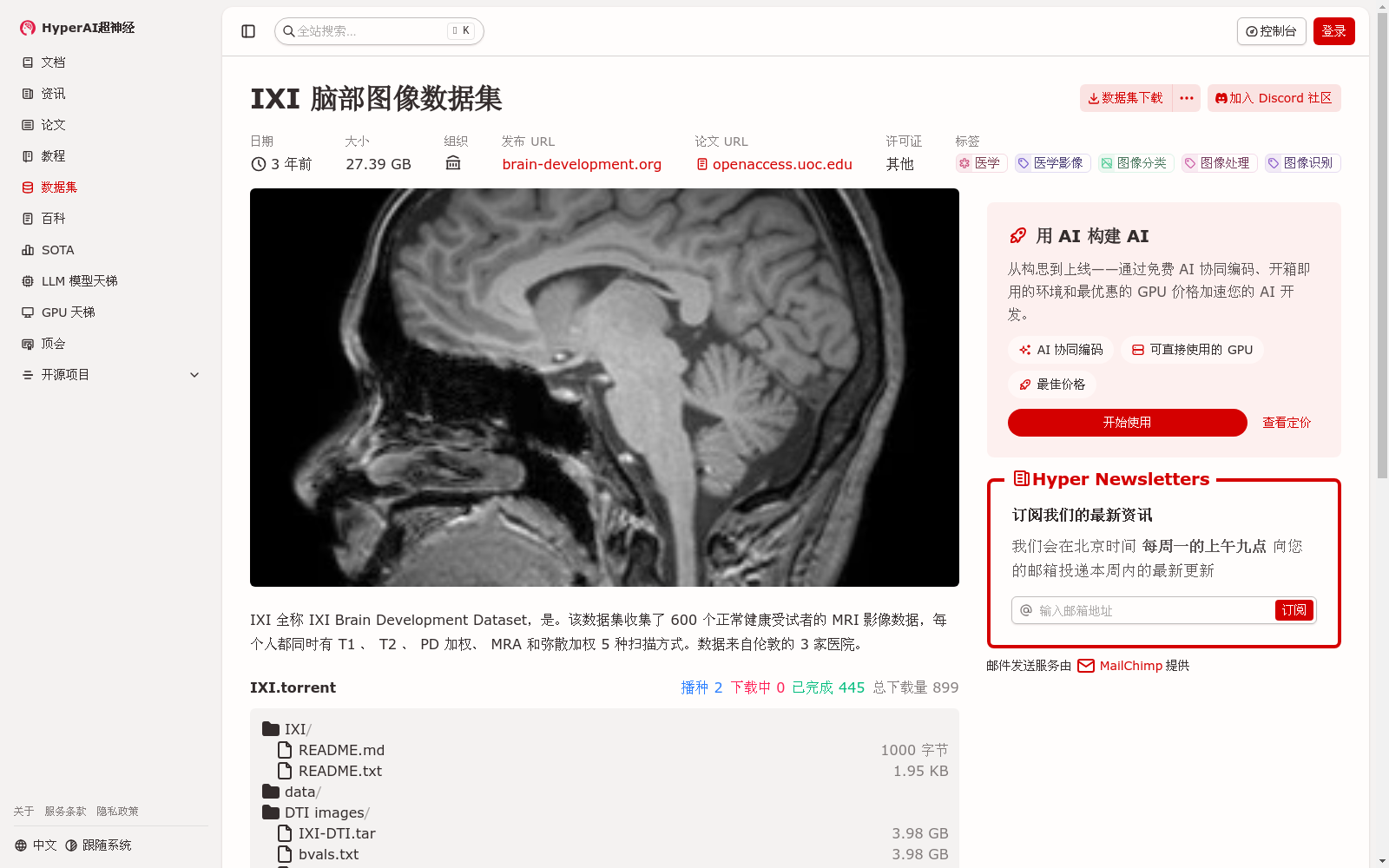Viewport: 1389px width, 868px height.
Task: Open the brain-development.org link
Action: coord(582,164)
